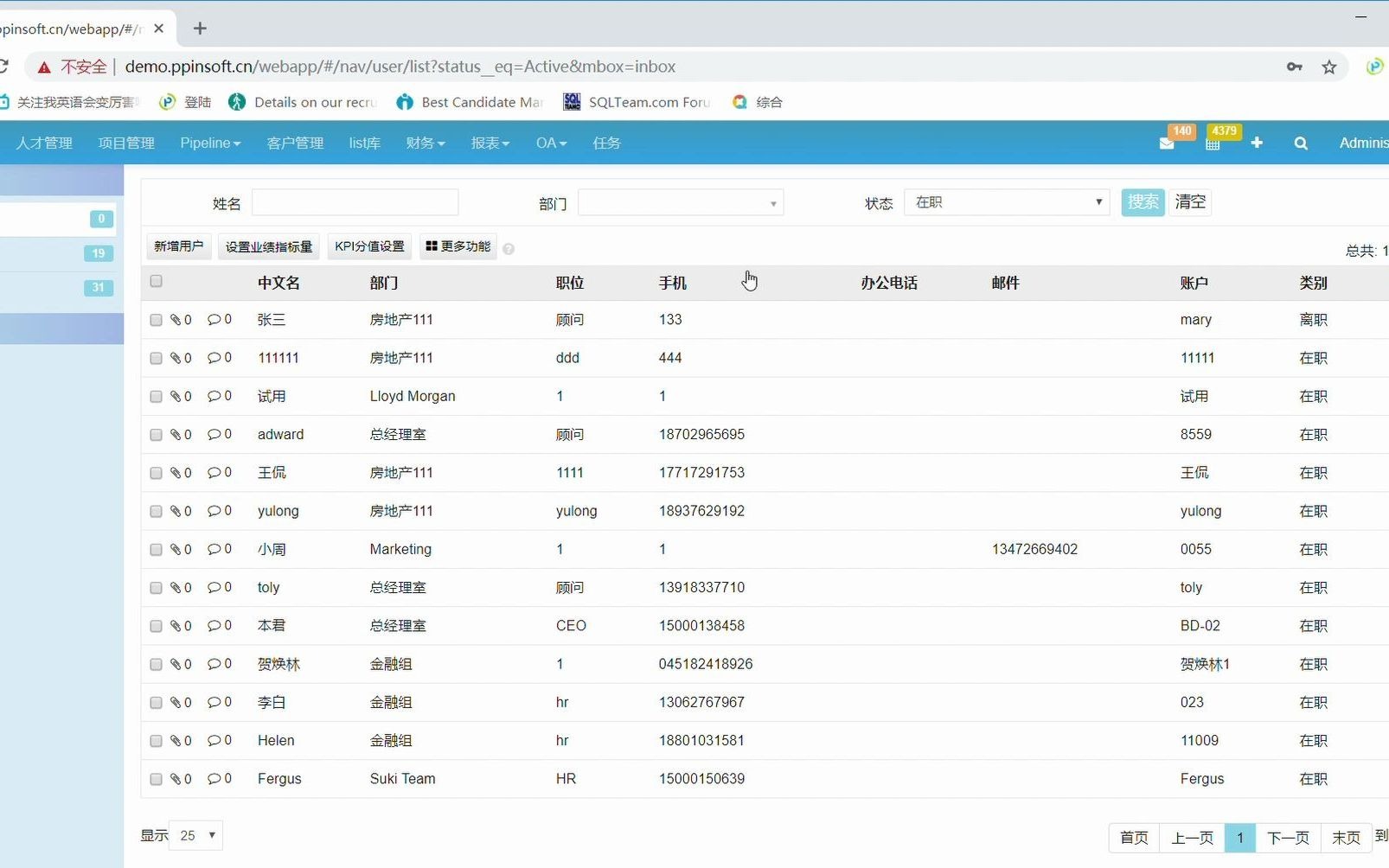Go to list库 in navbar
The width and height of the screenshot is (1389, 868).
click(x=365, y=143)
